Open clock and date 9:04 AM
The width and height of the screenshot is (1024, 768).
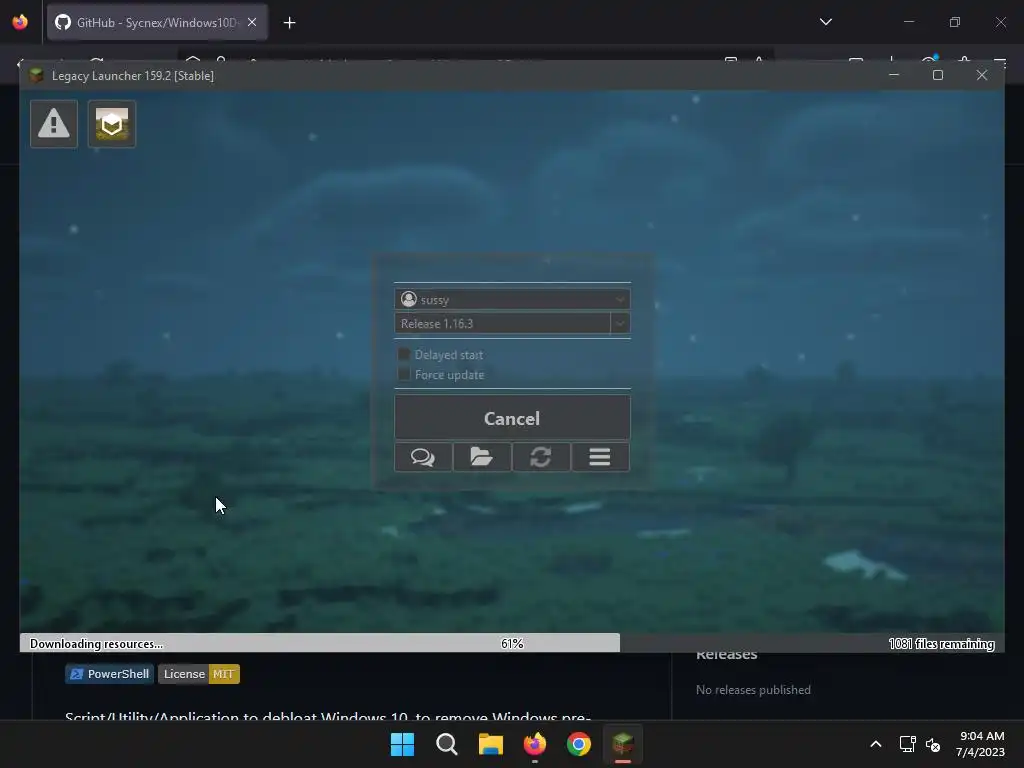980,744
